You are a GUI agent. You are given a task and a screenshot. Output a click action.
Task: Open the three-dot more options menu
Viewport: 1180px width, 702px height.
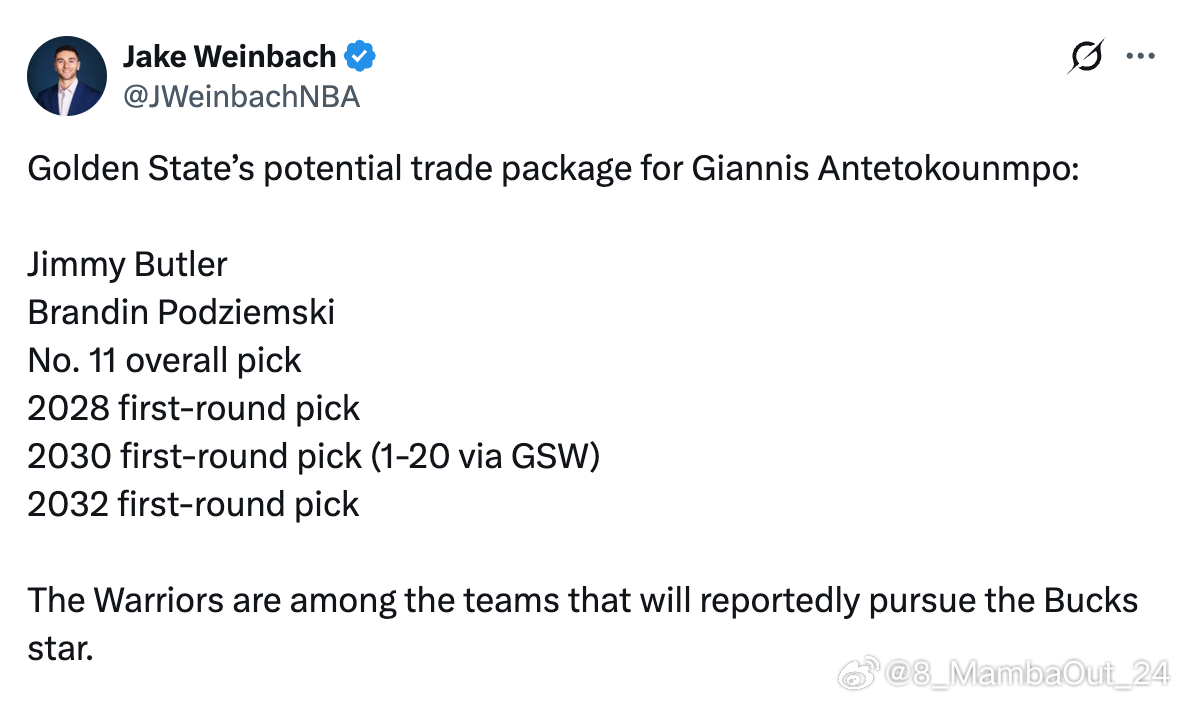click(x=1141, y=56)
